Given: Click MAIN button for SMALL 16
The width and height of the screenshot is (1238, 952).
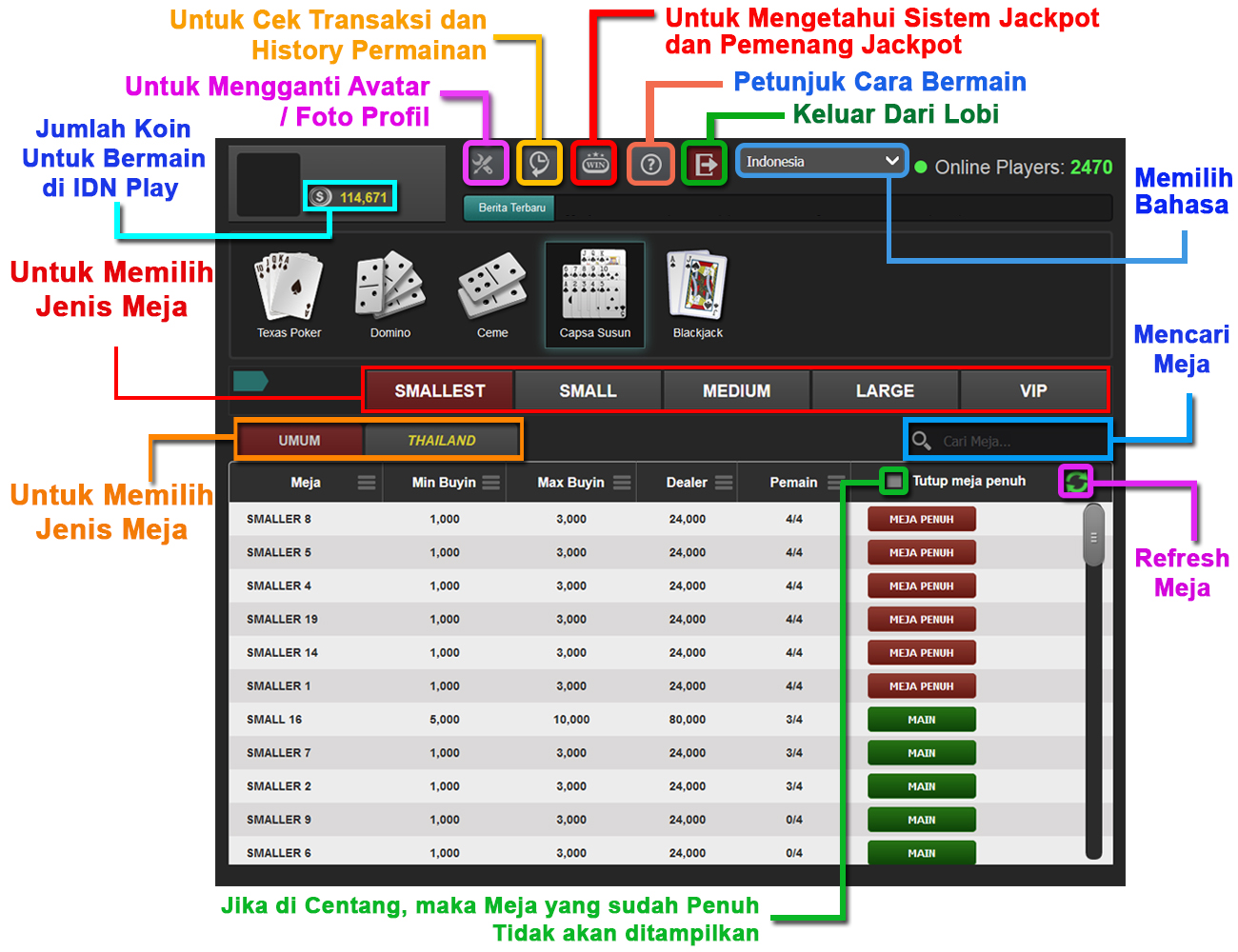Looking at the screenshot, I should [922, 720].
